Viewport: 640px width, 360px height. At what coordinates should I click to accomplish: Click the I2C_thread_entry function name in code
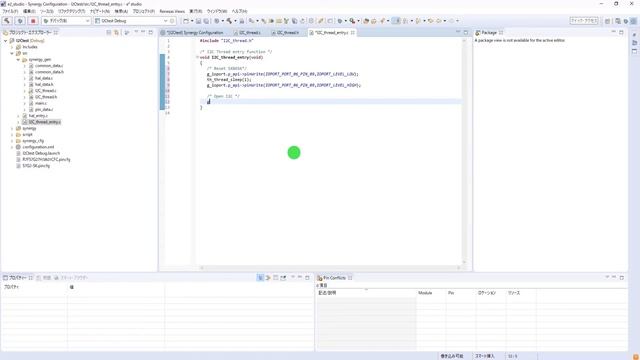tap(230, 58)
